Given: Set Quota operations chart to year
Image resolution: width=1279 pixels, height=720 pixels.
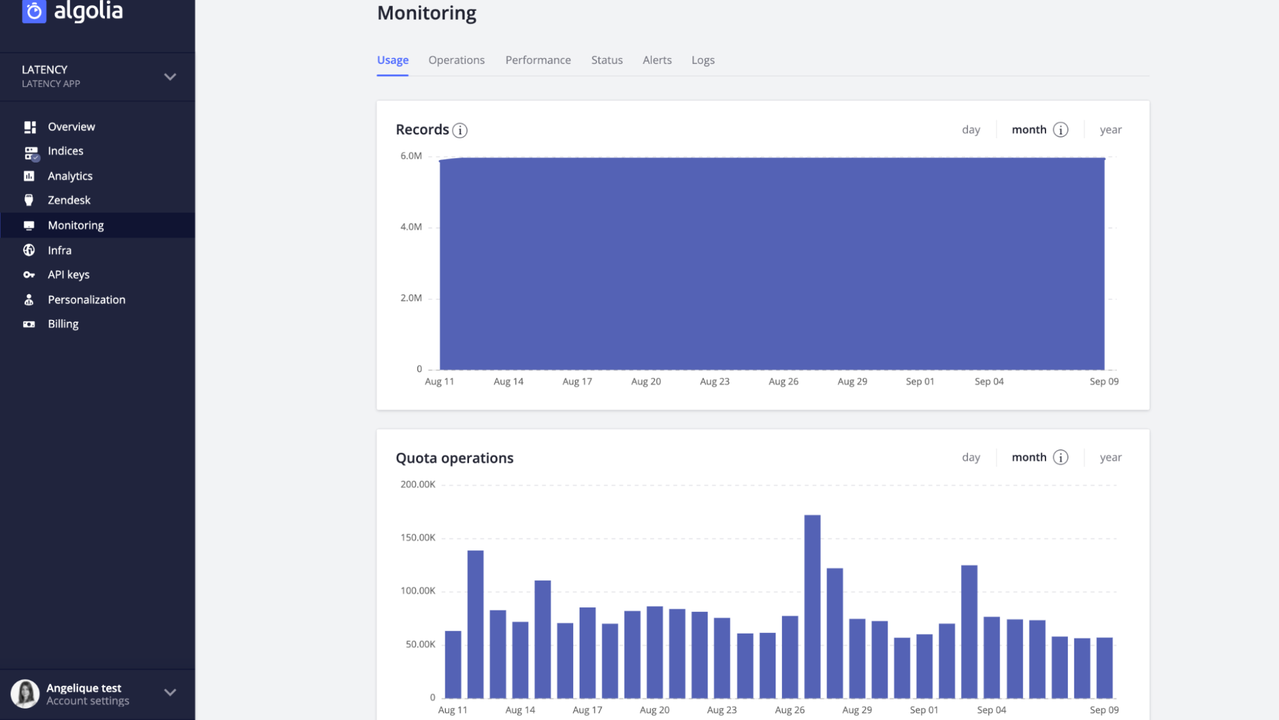Looking at the screenshot, I should point(1110,457).
